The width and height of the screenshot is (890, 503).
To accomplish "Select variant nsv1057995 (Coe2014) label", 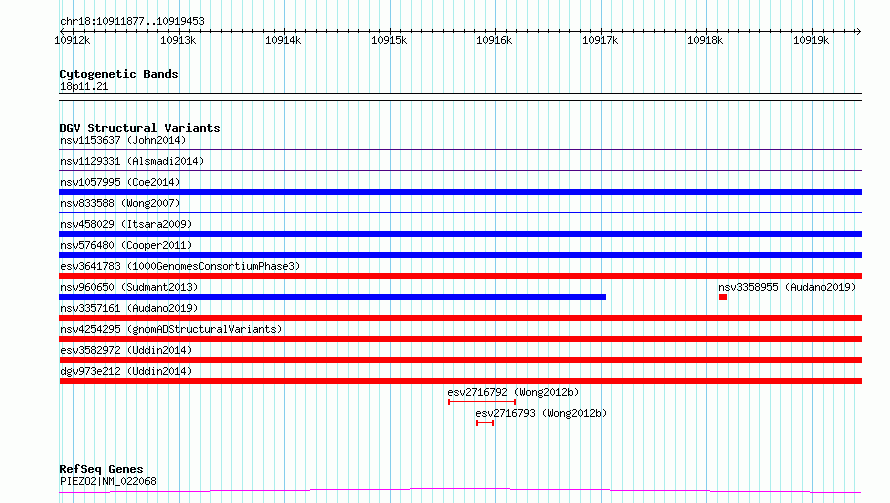I will click(x=120, y=182).
